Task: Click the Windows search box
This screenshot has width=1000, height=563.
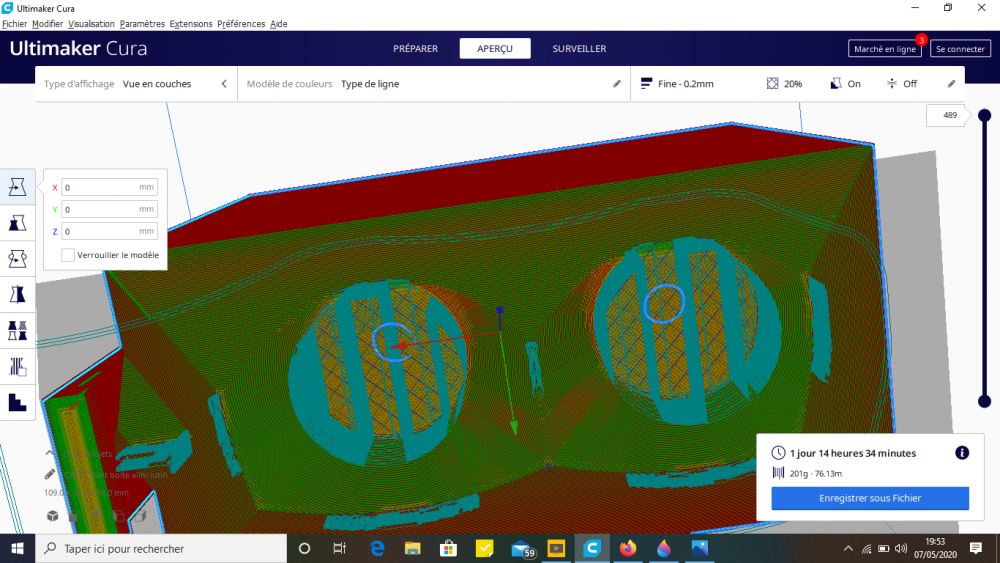Action: click(x=161, y=548)
